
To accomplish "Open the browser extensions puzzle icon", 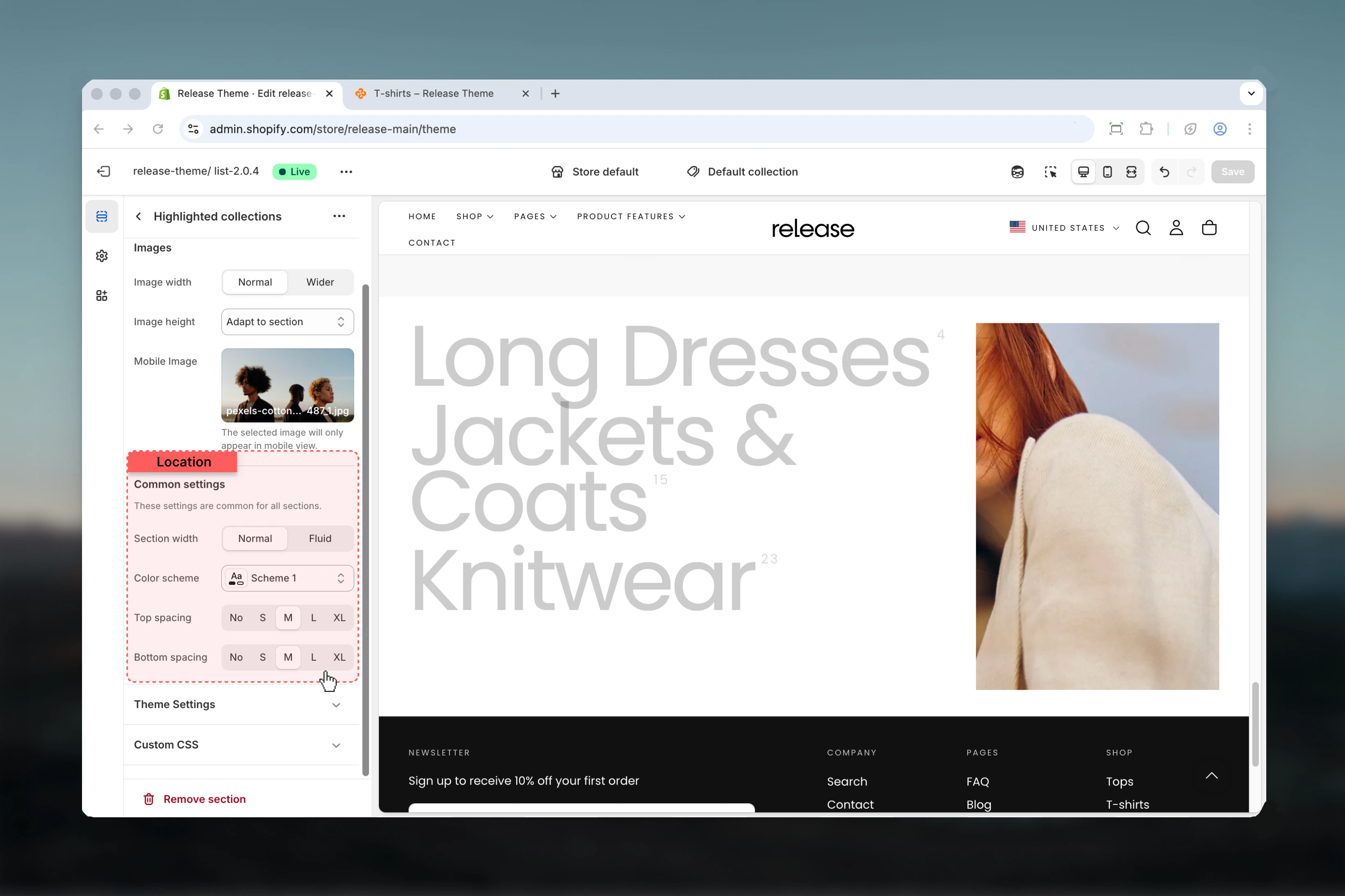I will [x=1146, y=129].
